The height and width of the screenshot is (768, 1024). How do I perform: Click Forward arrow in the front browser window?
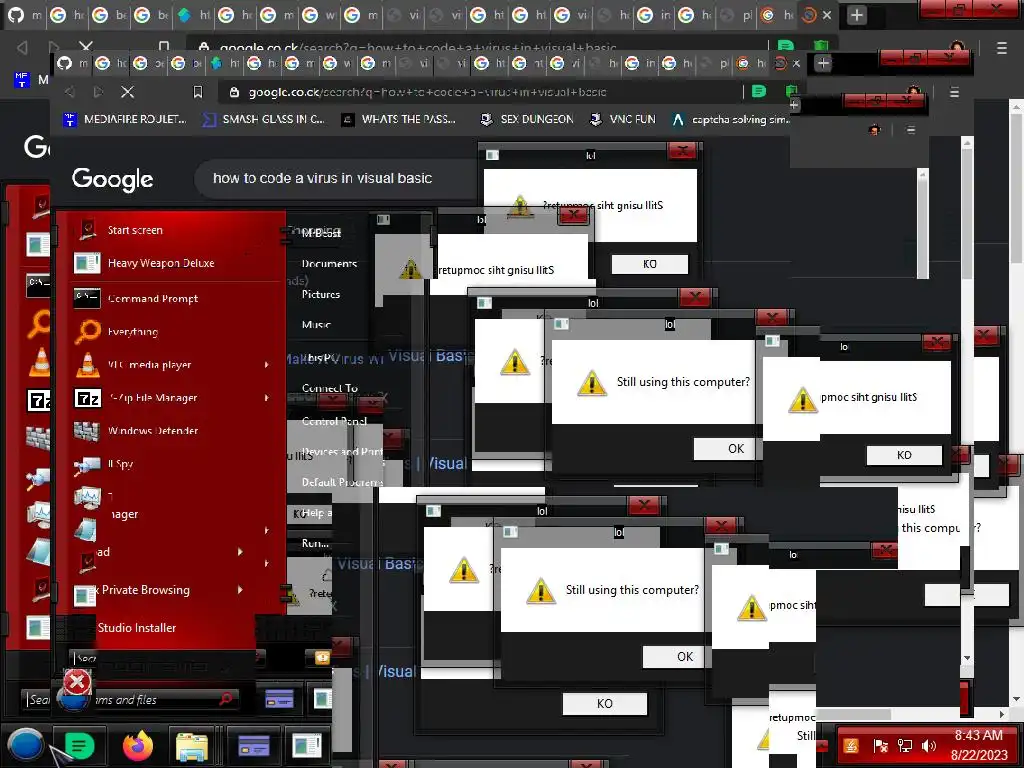point(99,92)
